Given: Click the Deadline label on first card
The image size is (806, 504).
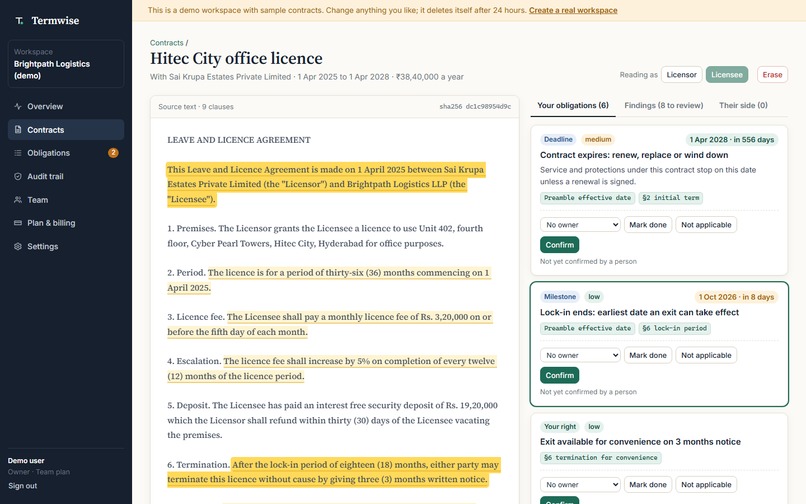Looking at the screenshot, I should coord(558,139).
